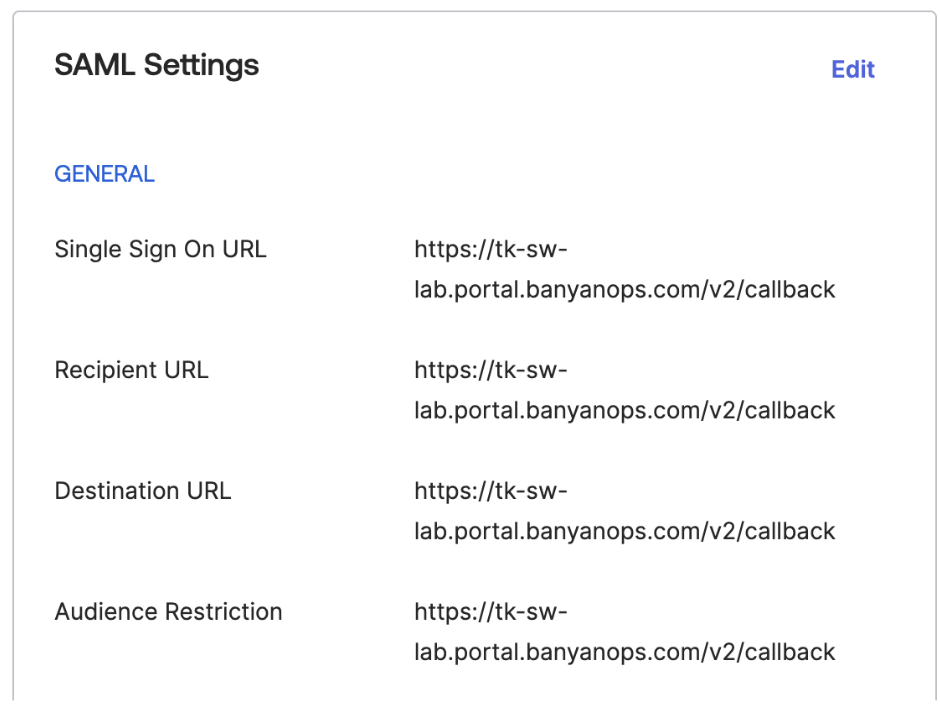The width and height of the screenshot is (940, 714).
Task: Click the Audience Restriction value's banyanops.com line
Action: [624, 652]
